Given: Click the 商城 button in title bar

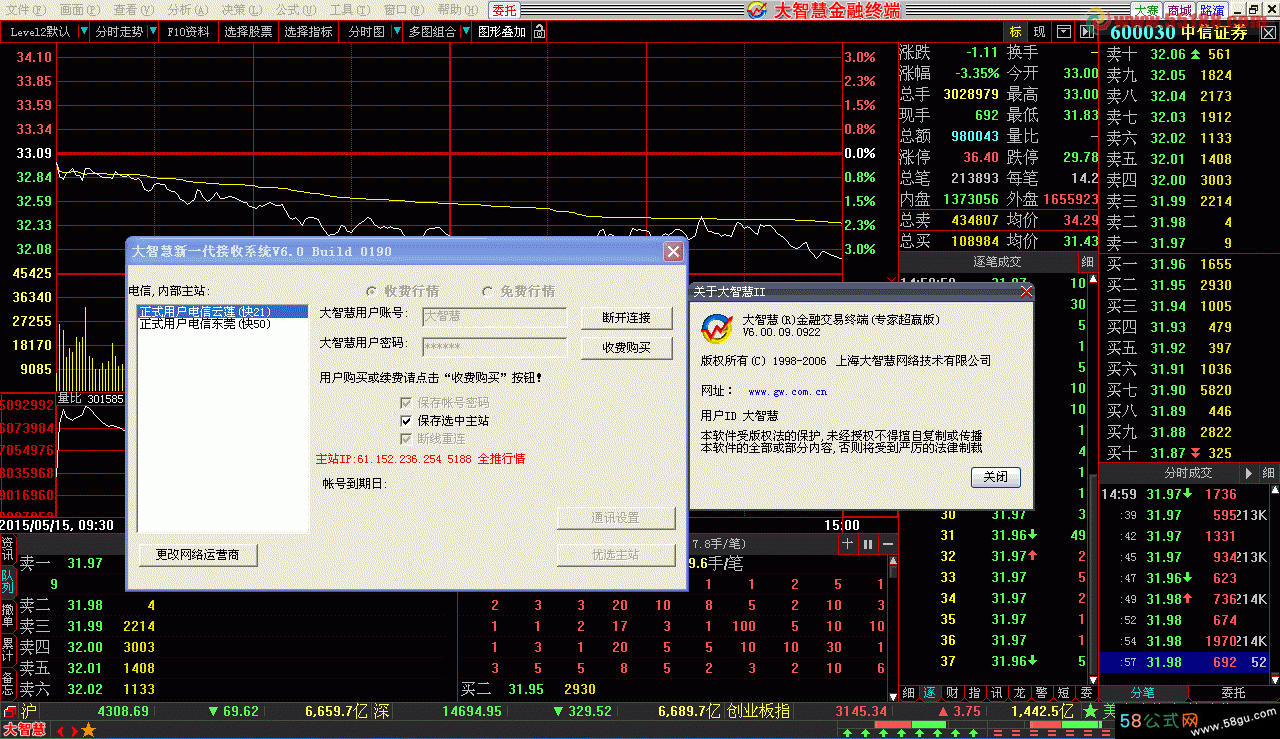Looking at the screenshot, I should 1179,10.
